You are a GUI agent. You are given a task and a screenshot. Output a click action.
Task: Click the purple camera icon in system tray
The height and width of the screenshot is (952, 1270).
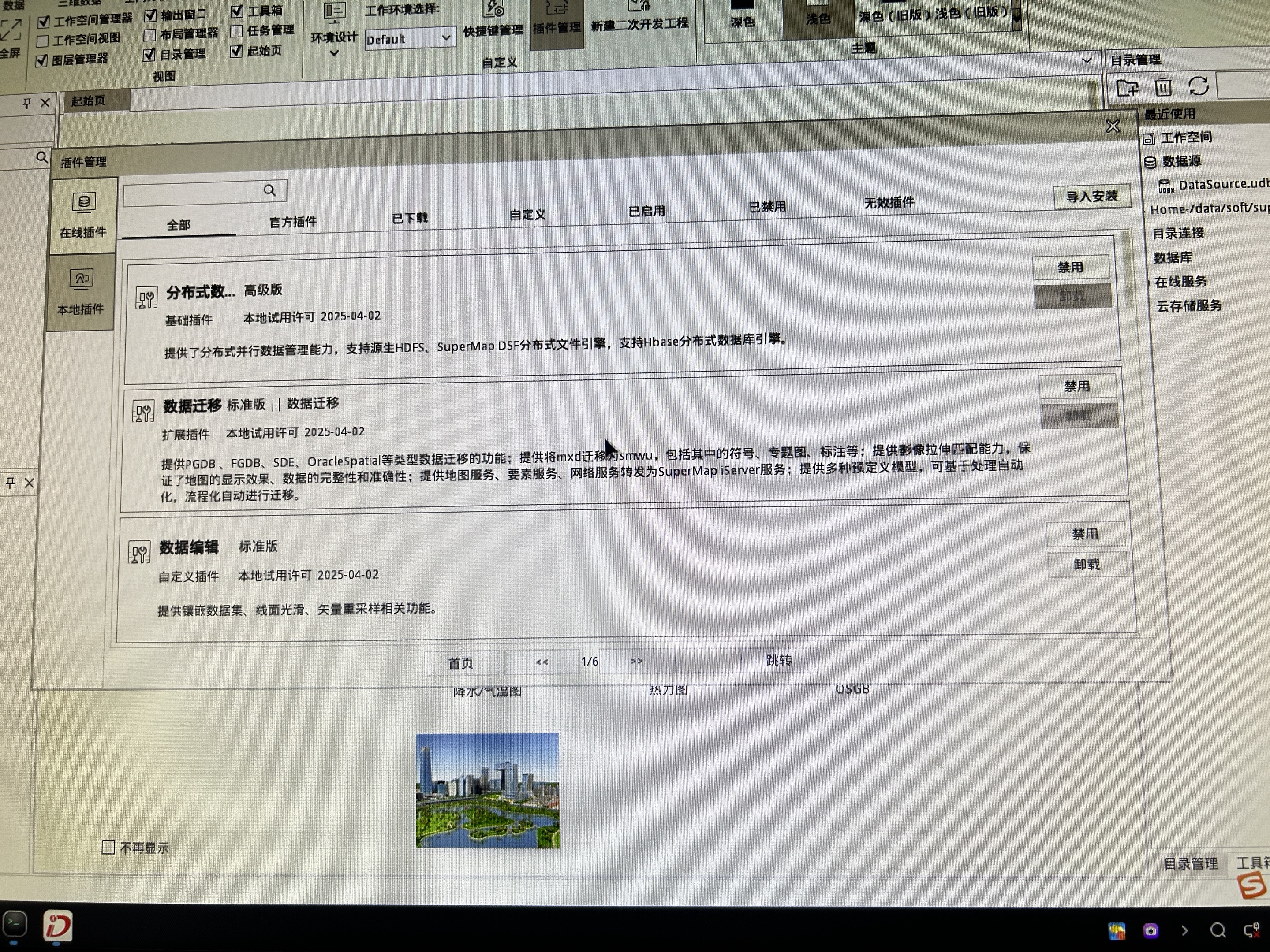click(x=1150, y=931)
